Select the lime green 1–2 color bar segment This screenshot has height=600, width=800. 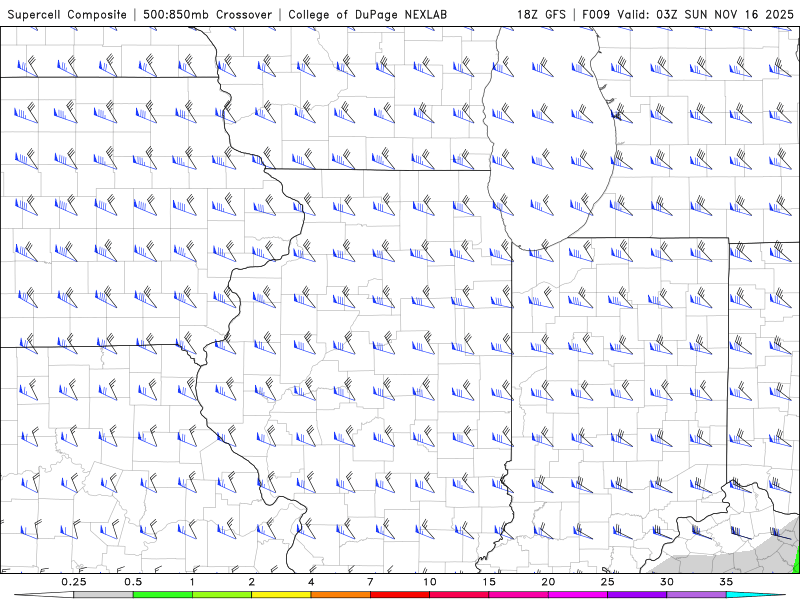tap(222, 595)
